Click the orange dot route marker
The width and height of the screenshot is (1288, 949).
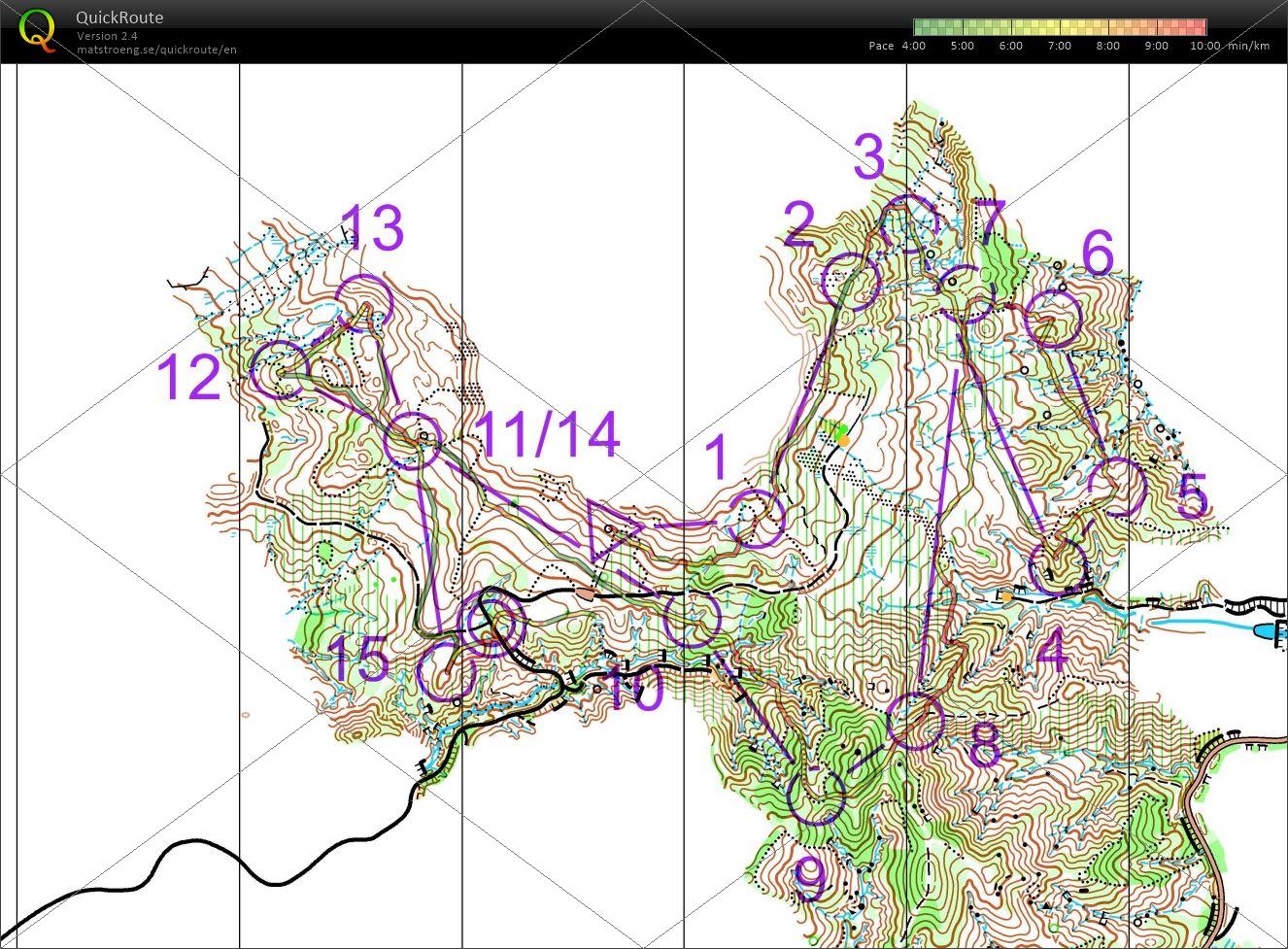click(x=844, y=441)
